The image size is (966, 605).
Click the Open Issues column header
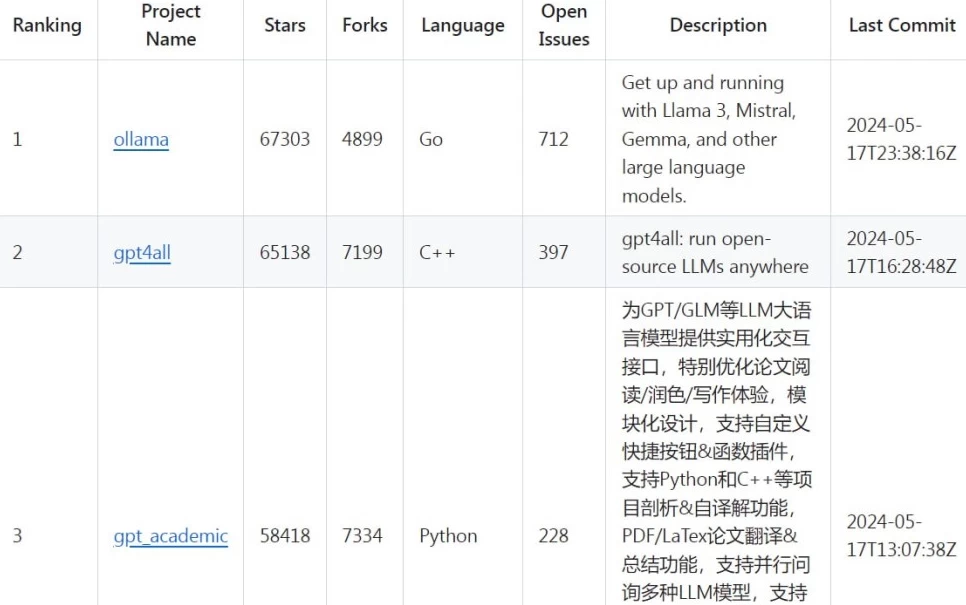[x=564, y=26]
